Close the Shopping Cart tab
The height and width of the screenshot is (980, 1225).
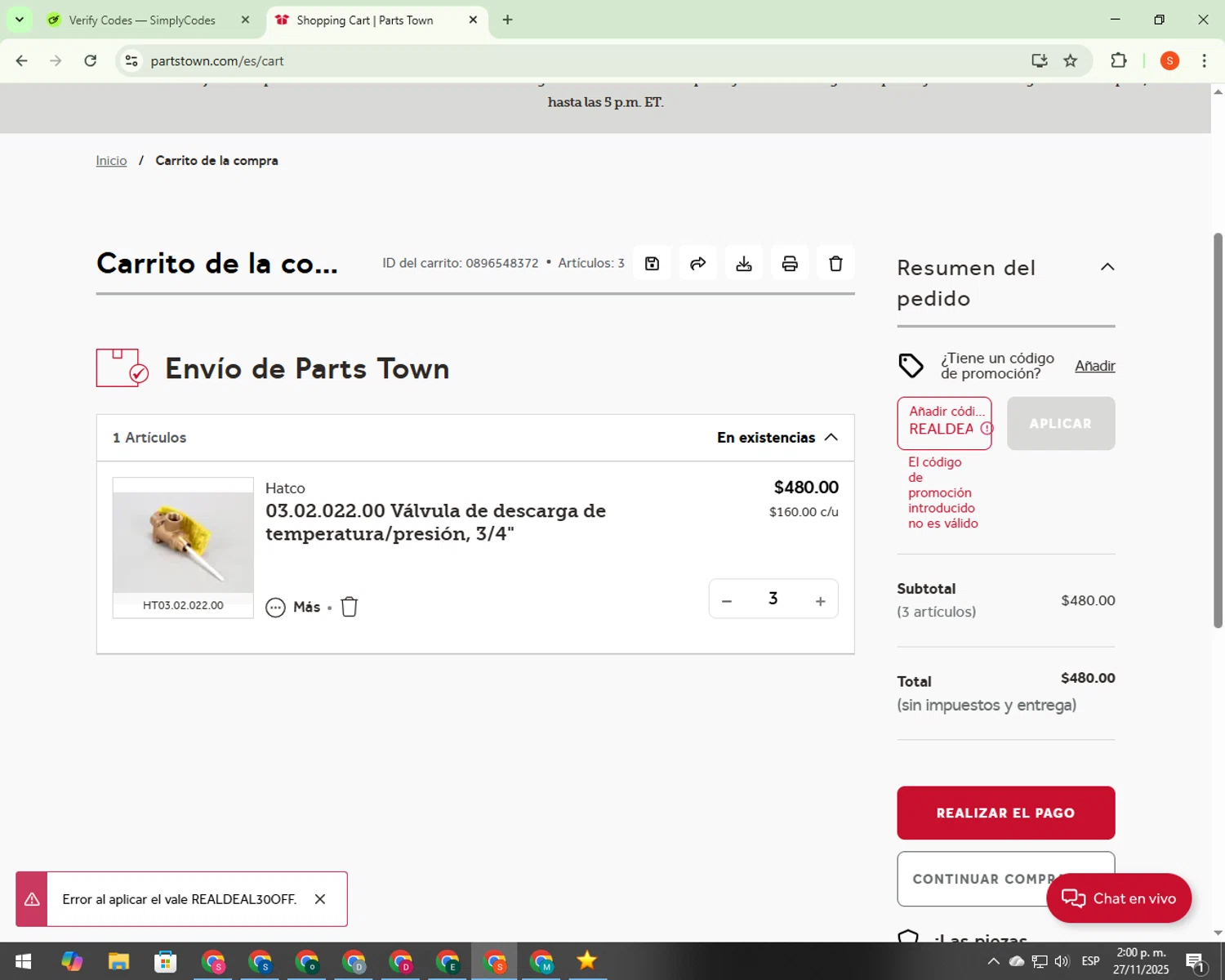(x=473, y=20)
